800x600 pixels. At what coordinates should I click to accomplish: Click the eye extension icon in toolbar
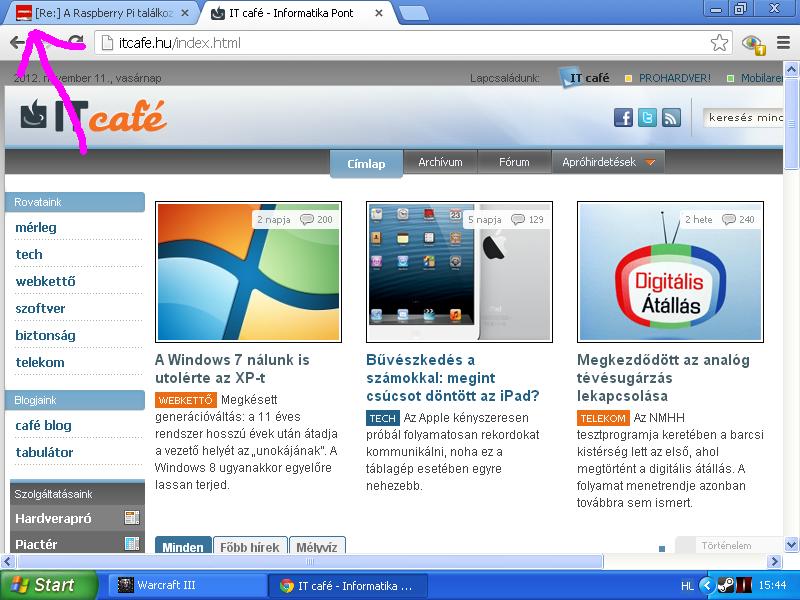(751, 43)
